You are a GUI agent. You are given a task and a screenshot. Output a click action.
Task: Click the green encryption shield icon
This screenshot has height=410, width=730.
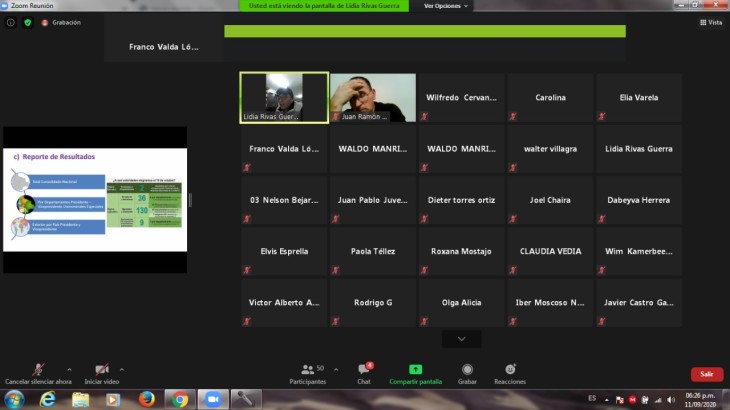click(x=27, y=22)
